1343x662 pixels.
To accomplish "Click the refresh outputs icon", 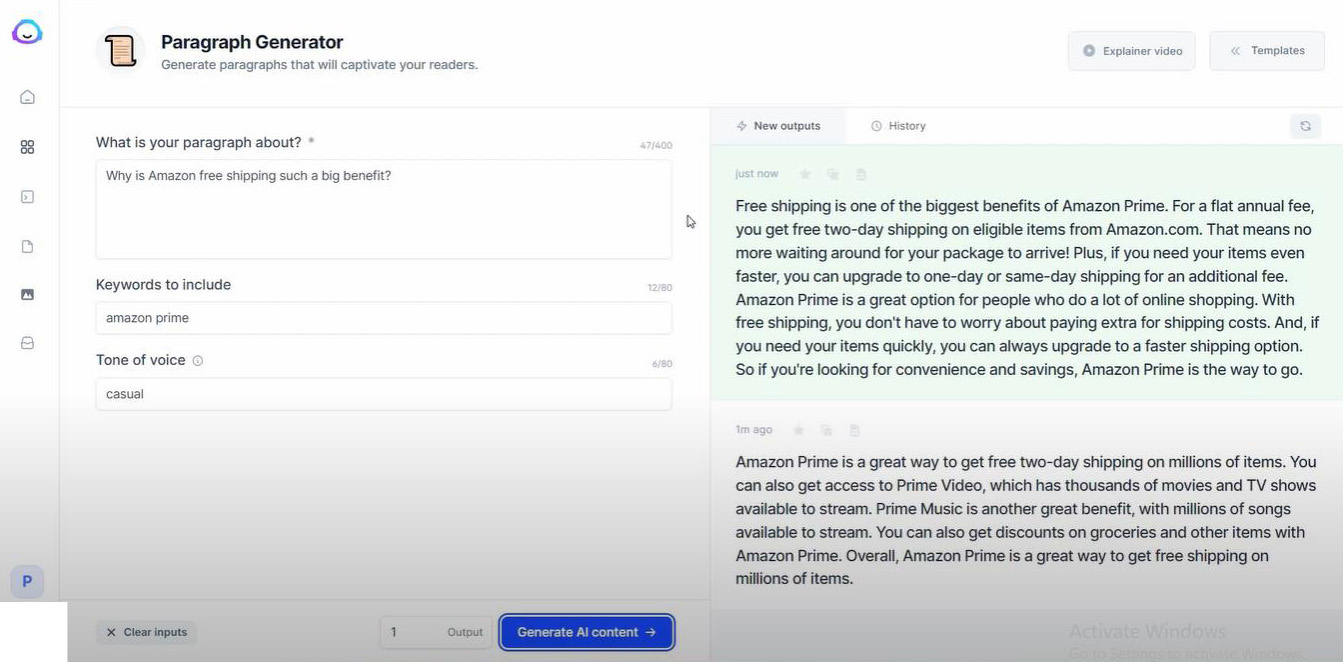I will (1305, 126).
